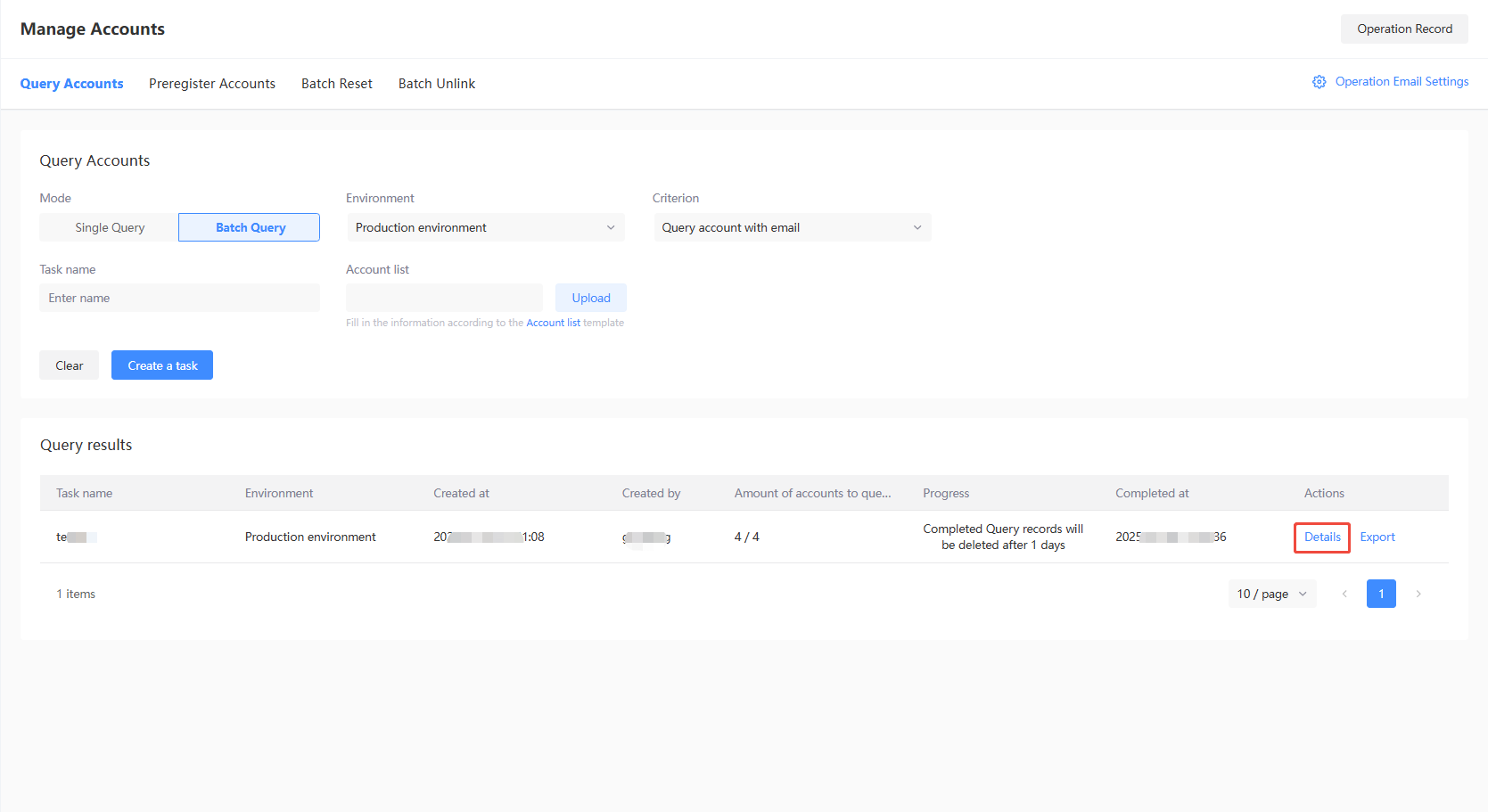
Task: Click the Task name input field
Action: click(178, 297)
